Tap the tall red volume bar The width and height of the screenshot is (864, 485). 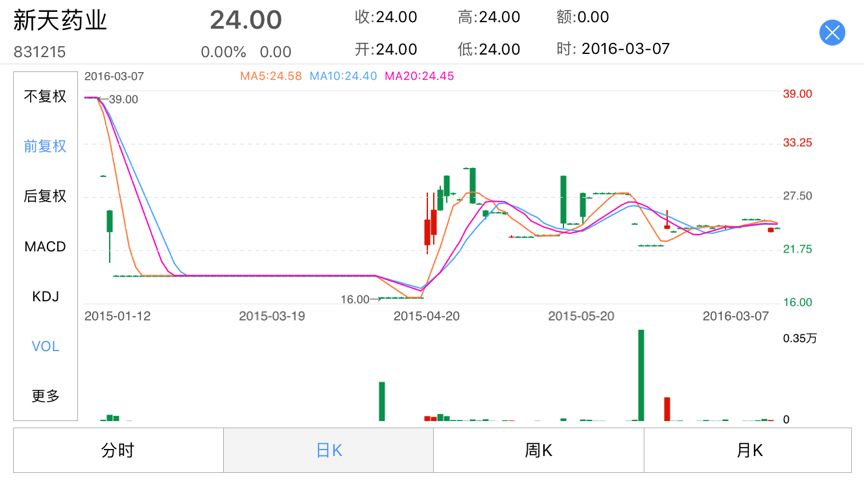(x=667, y=409)
